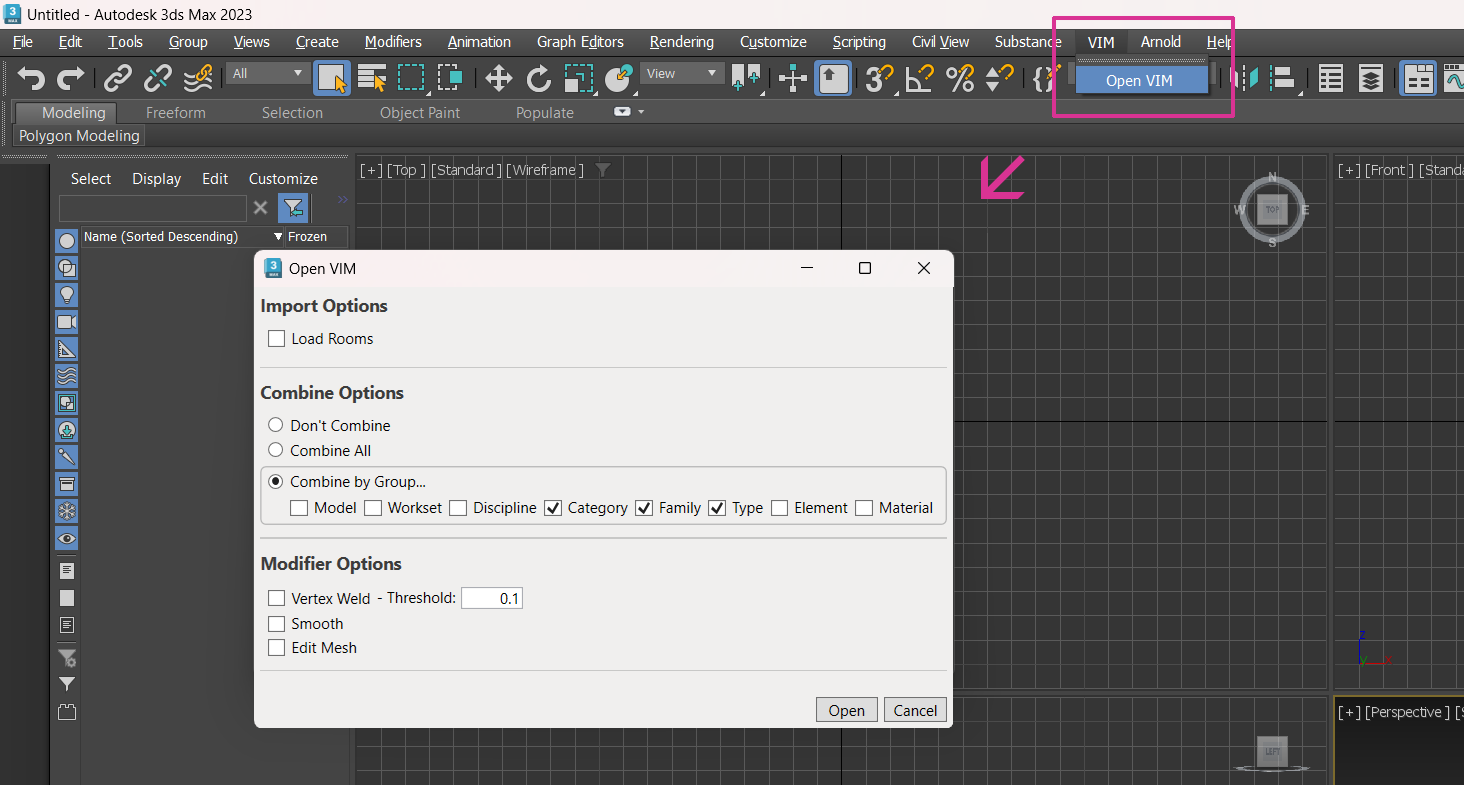Check the Model group checkbox
The width and height of the screenshot is (1464, 785).
tap(299, 508)
